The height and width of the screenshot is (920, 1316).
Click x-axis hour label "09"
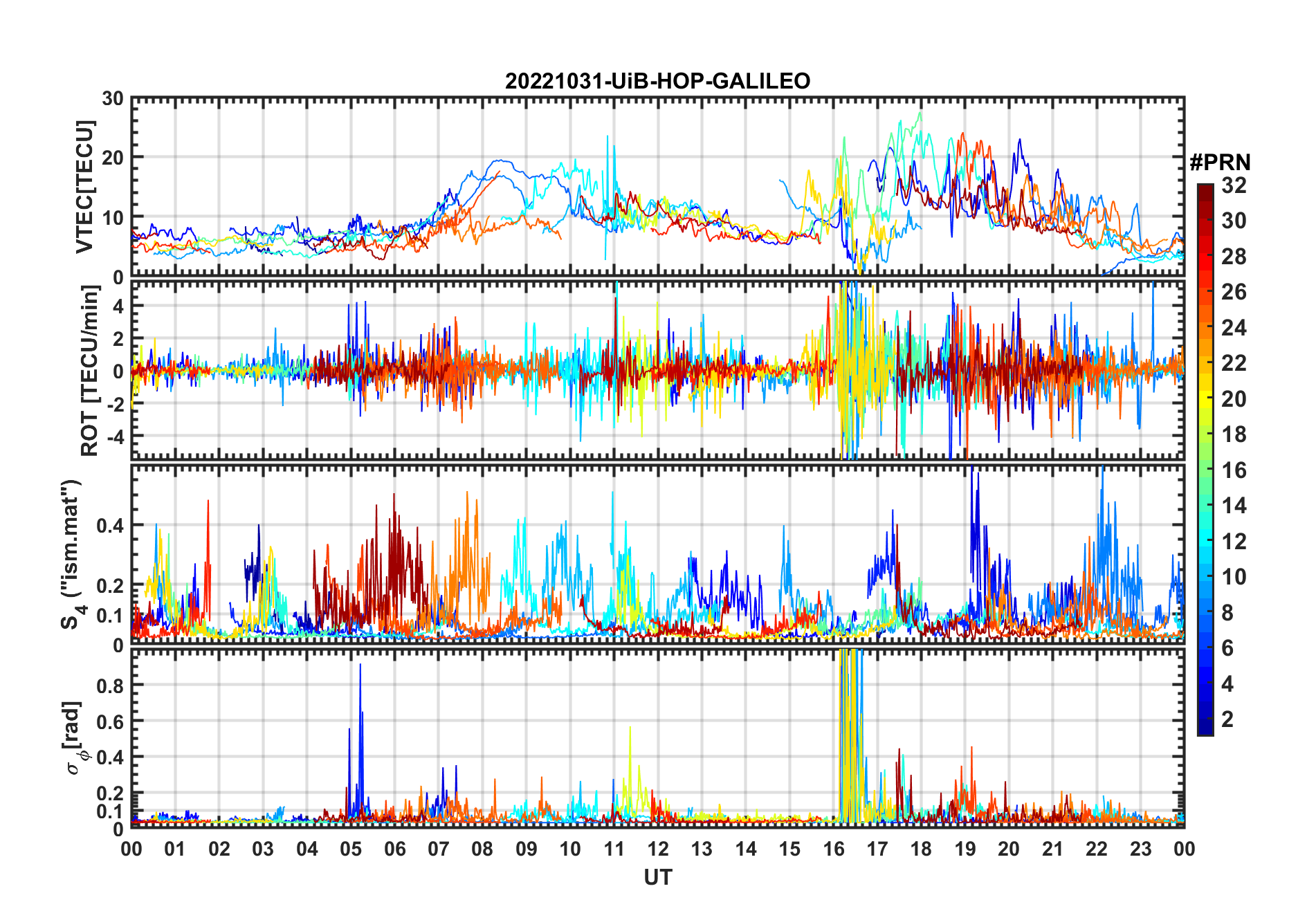click(527, 849)
